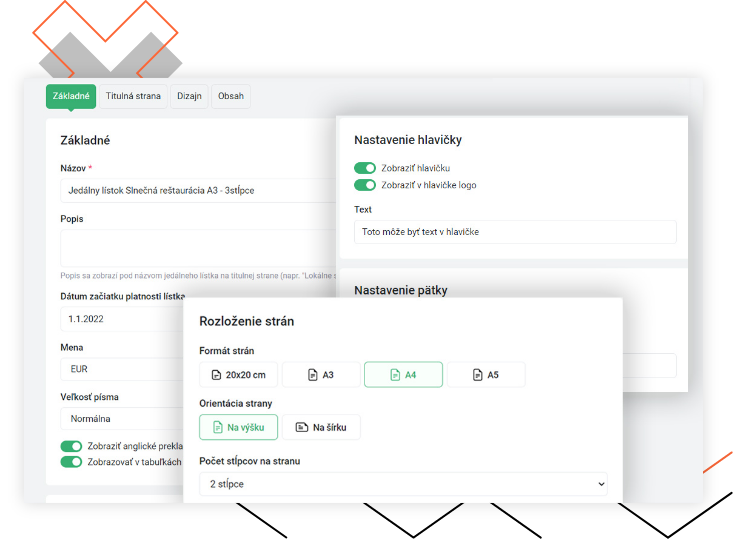
Task: Focus the Popis text area
Action: (x=198, y=248)
